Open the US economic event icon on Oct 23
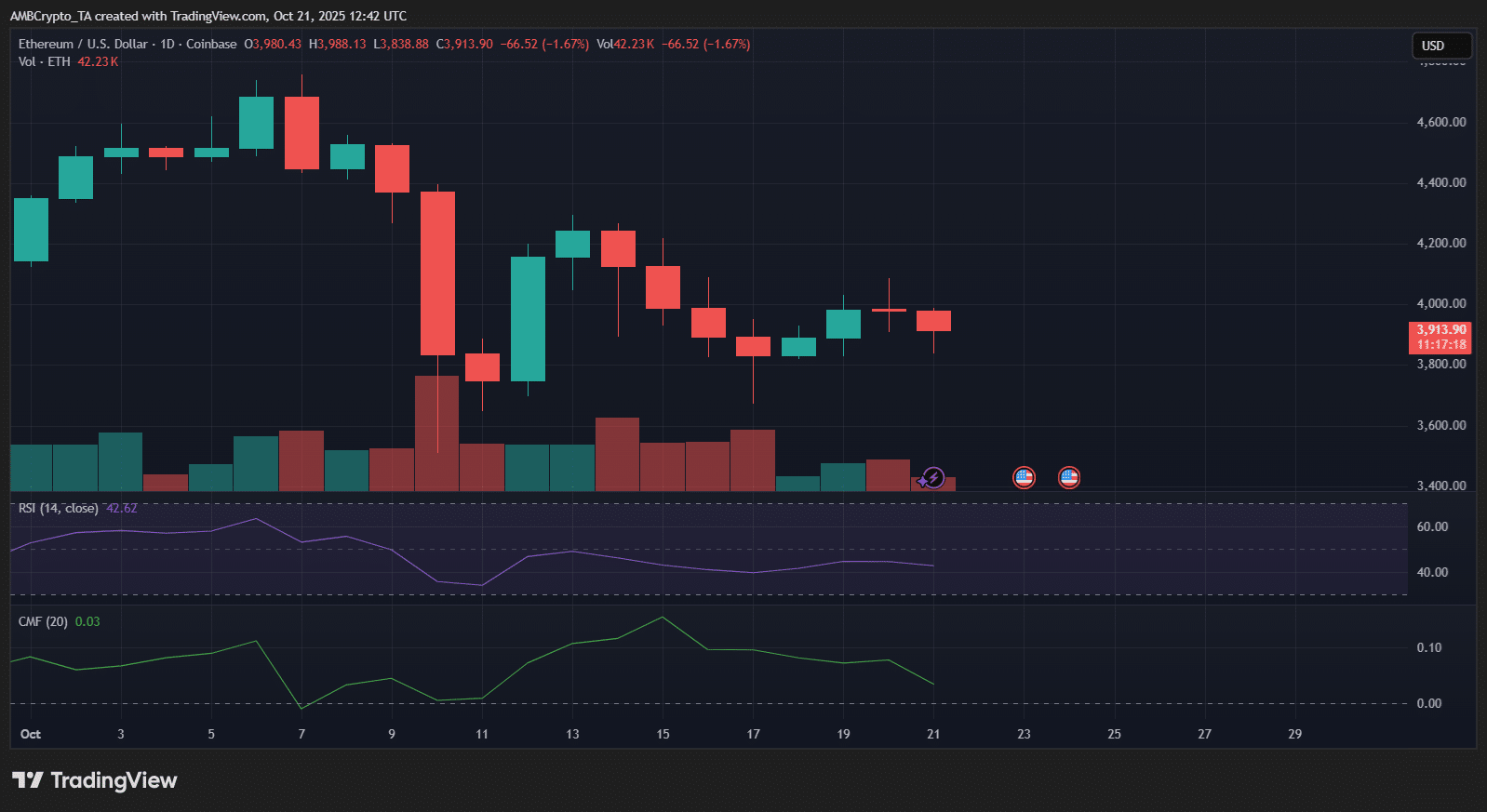Screen dimensions: 1487x812 point(1024,477)
